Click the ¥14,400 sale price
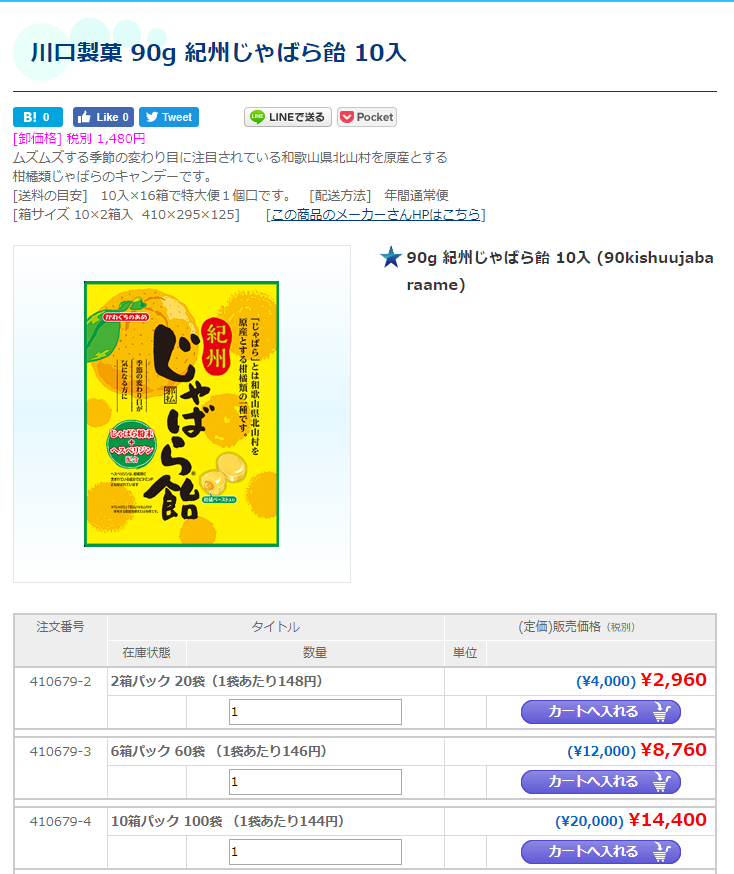This screenshot has width=734, height=874. (x=668, y=820)
